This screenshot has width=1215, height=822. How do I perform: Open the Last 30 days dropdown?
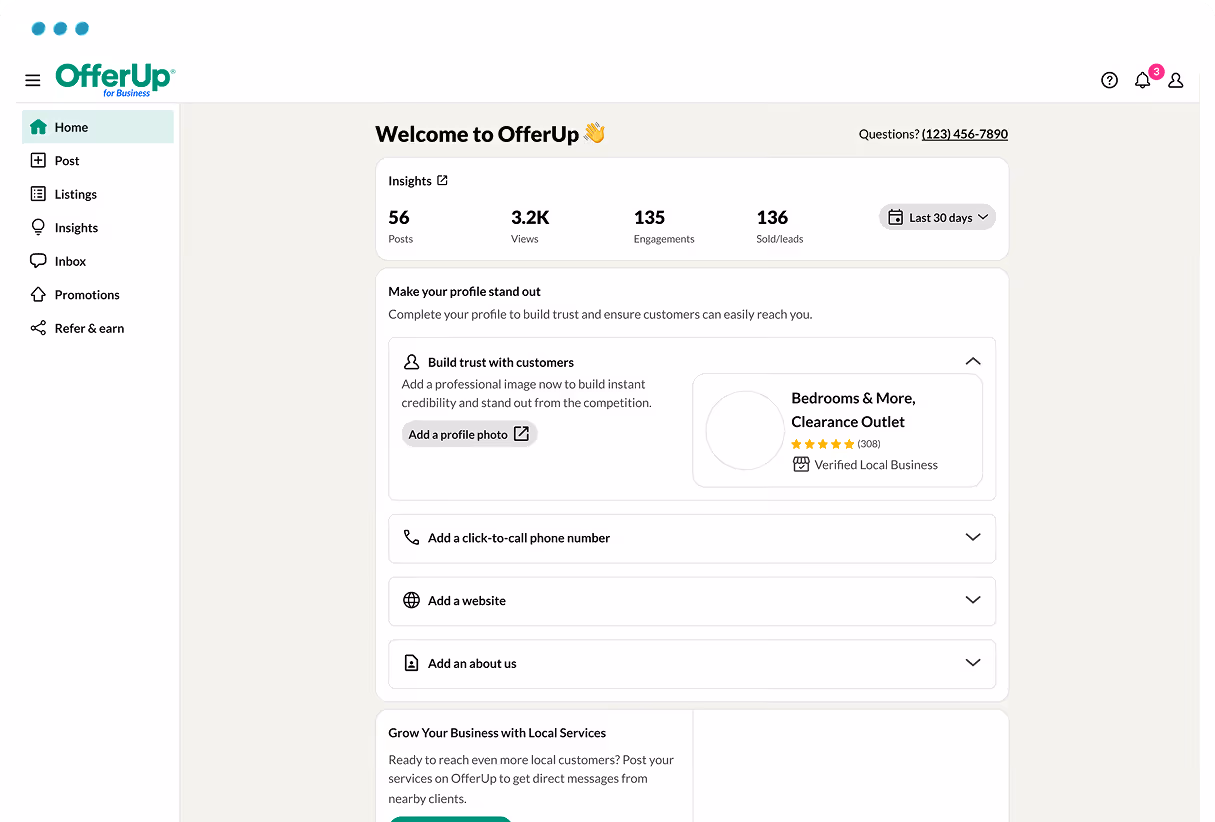click(x=937, y=217)
